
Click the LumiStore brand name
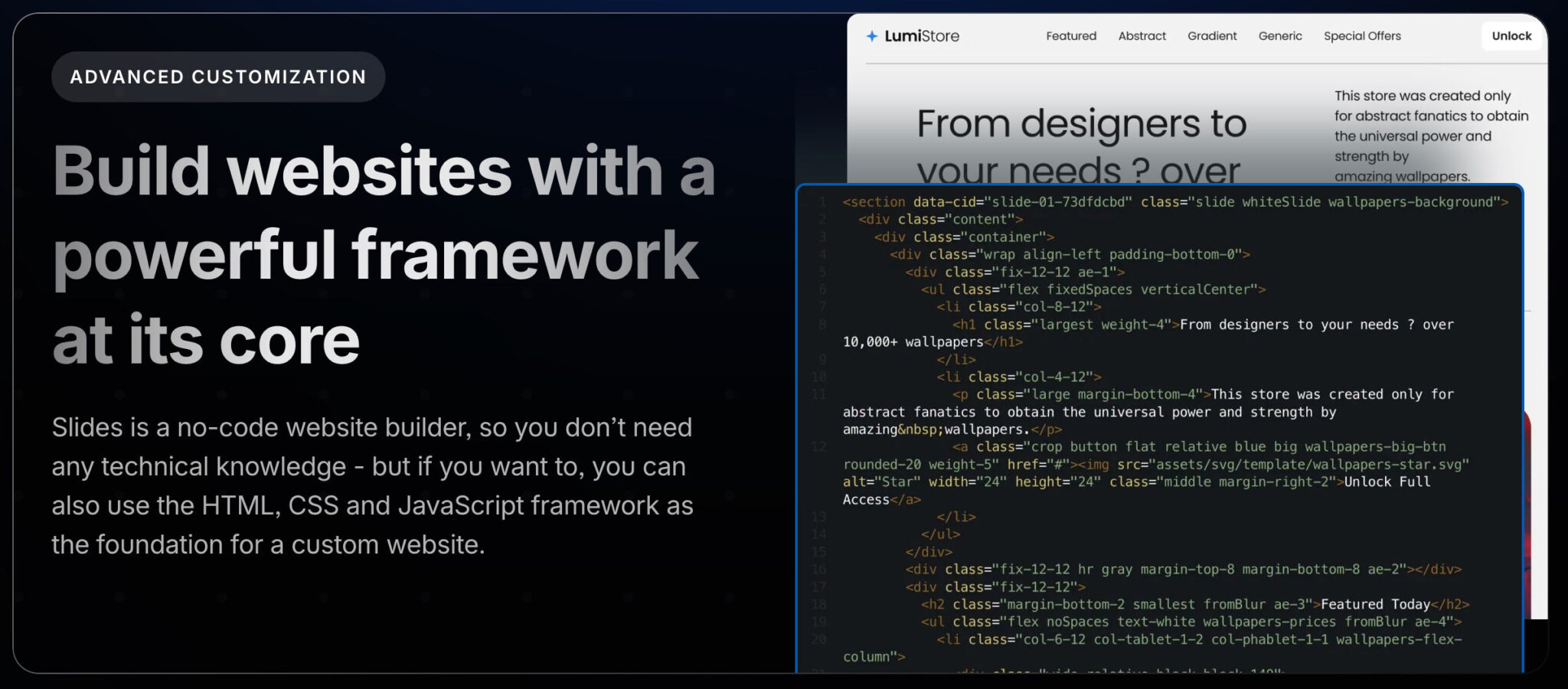point(922,36)
